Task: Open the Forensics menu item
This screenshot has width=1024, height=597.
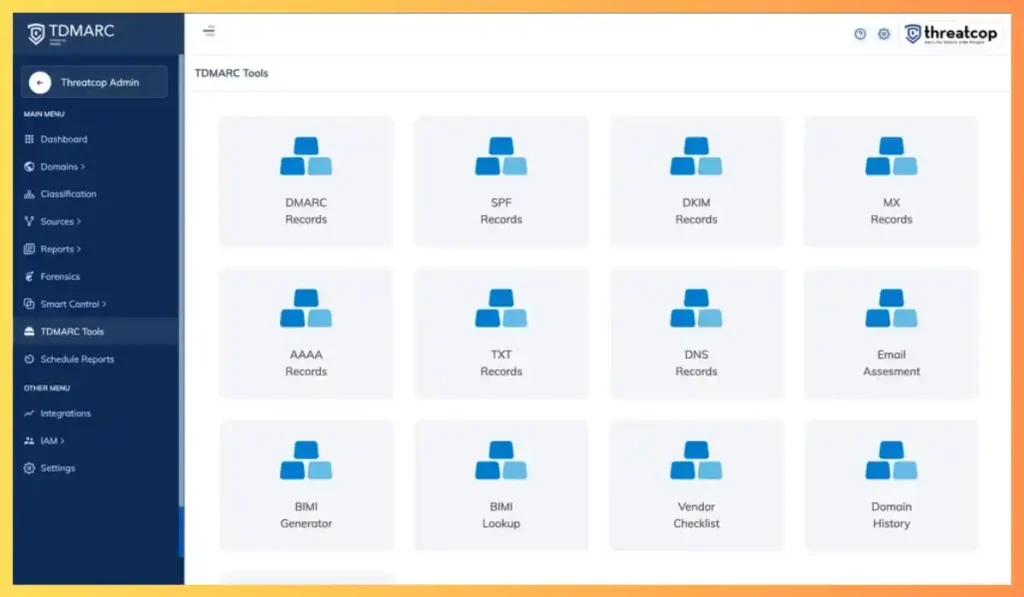Action: pos(60,276)
